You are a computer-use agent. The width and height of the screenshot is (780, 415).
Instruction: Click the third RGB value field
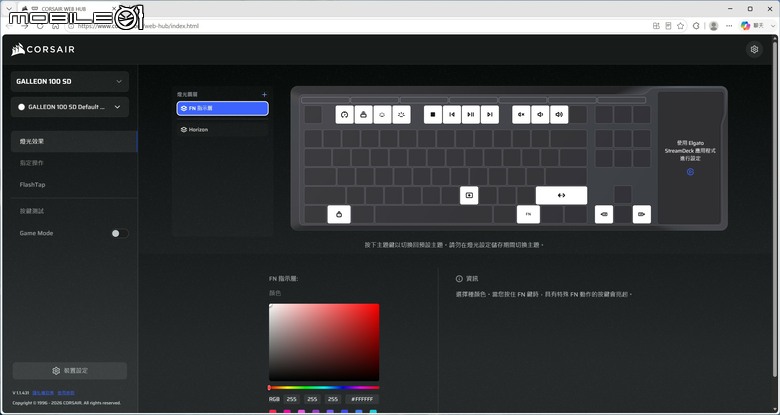333,399
